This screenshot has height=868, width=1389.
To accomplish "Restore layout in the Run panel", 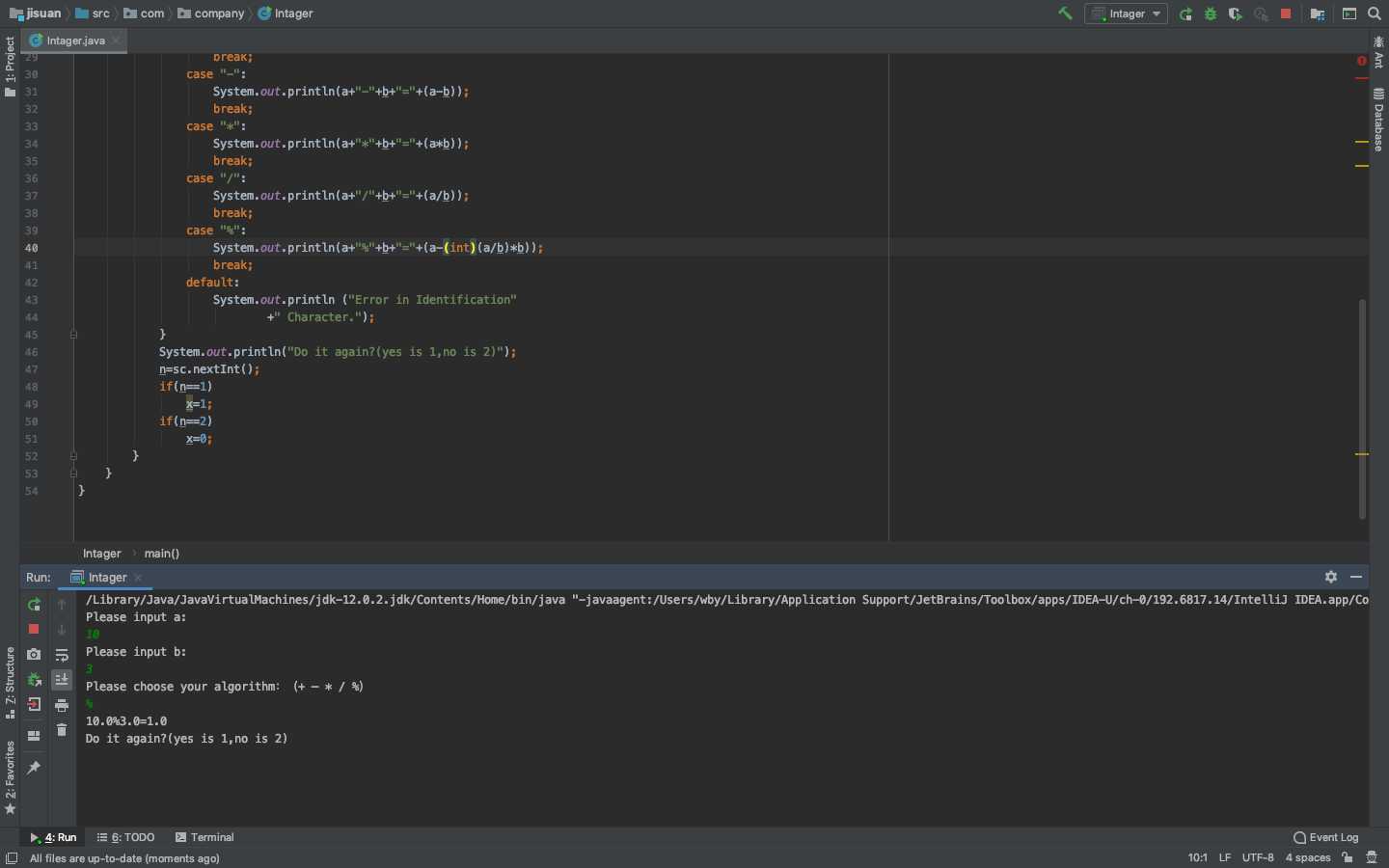I will tap(34, 736).
